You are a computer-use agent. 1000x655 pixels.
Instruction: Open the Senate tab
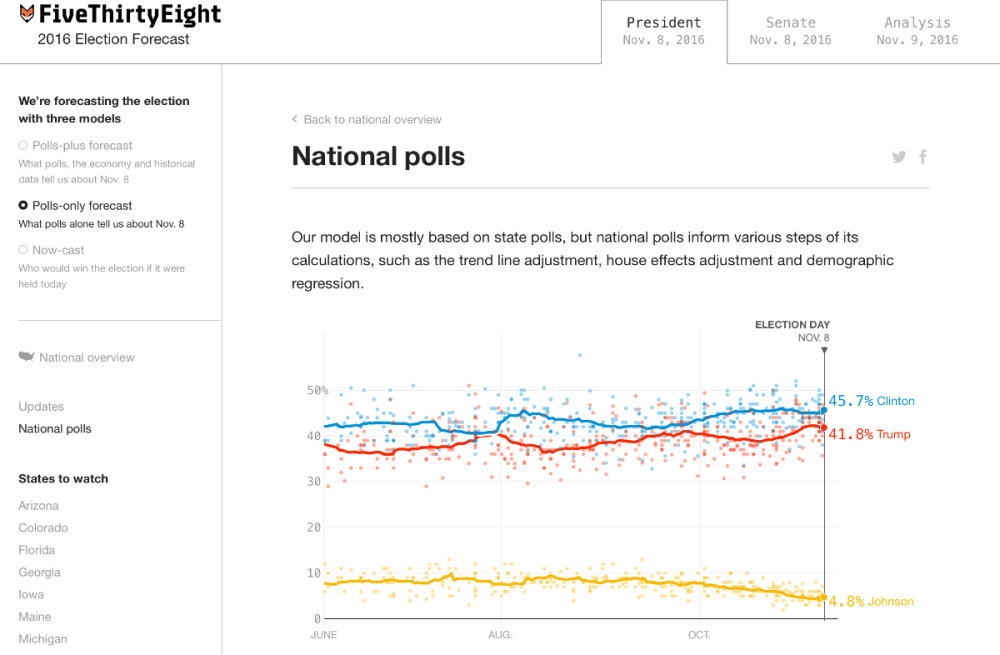pos(790,31)
